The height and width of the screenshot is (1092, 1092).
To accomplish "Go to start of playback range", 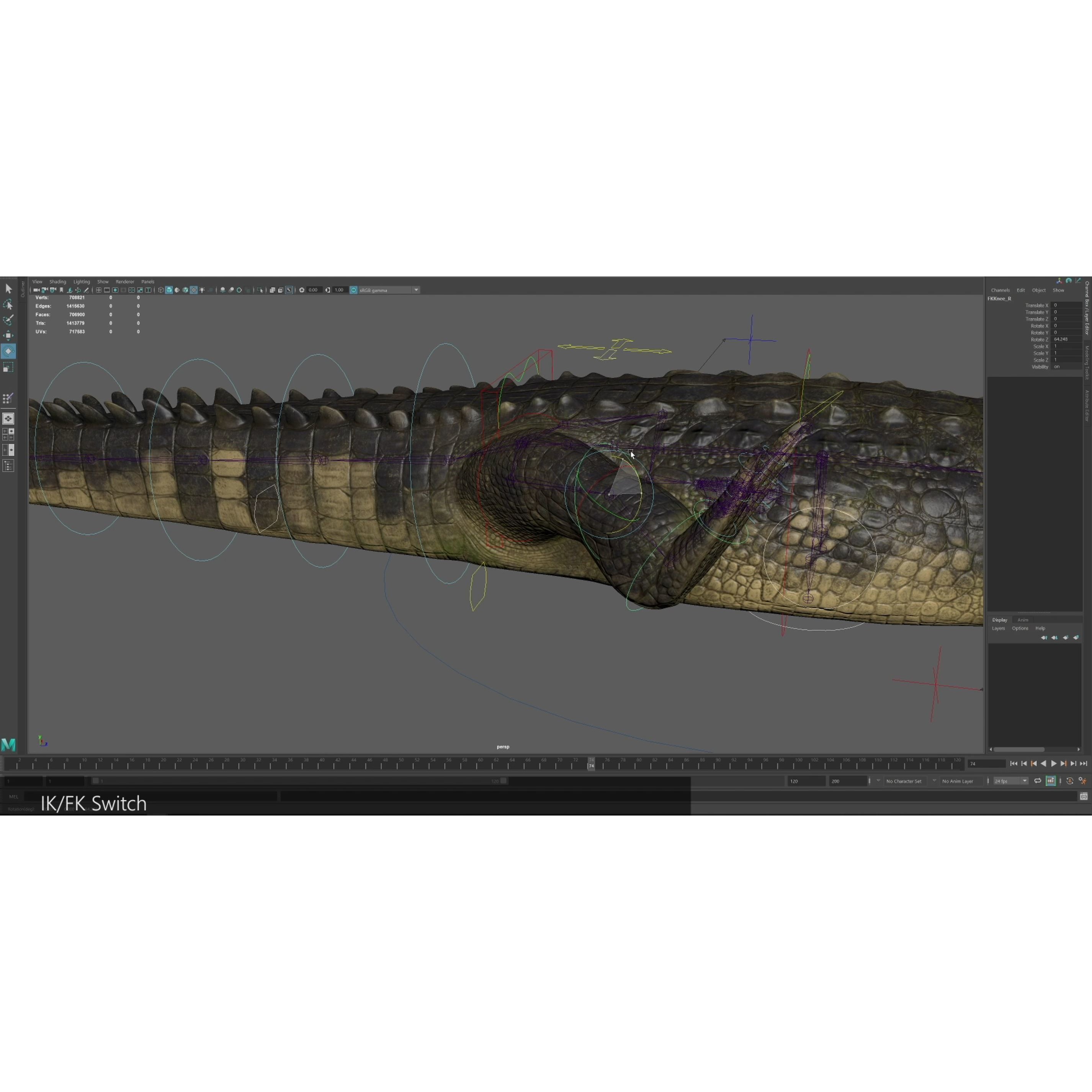I will [1014, 763].
